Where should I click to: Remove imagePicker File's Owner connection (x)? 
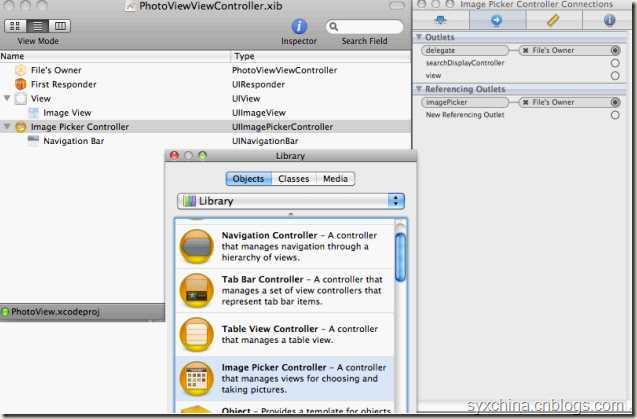point(525,102)
